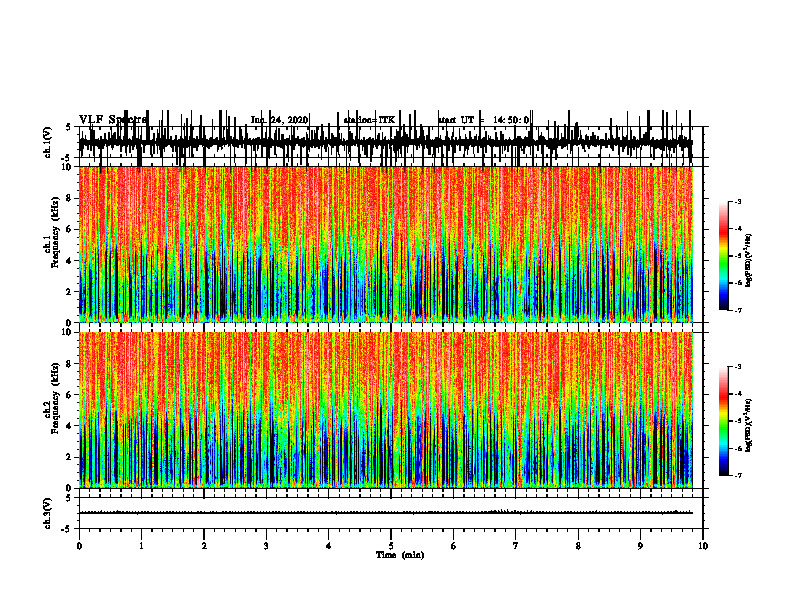
Task: Click the ch.1 frequency tick label '4'
Action: pyautogui.click(x=69, y=261)
